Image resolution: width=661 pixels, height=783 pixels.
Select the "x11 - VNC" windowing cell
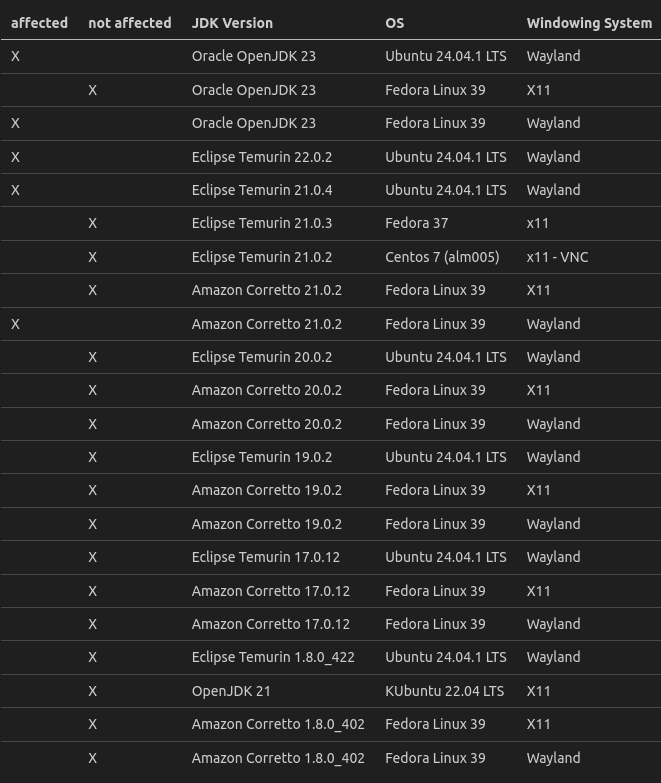pos(557,257)
